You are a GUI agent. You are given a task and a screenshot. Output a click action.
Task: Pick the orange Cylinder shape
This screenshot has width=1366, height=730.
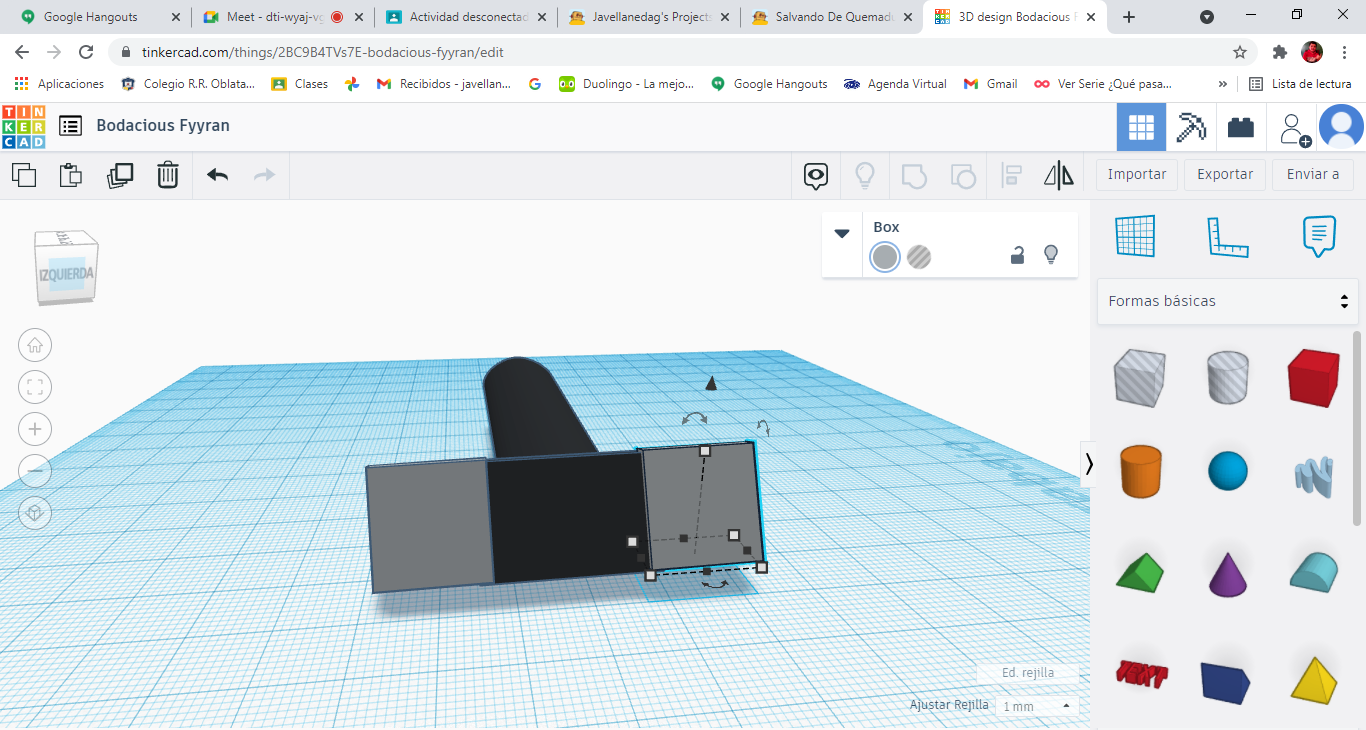[1139, 471]
